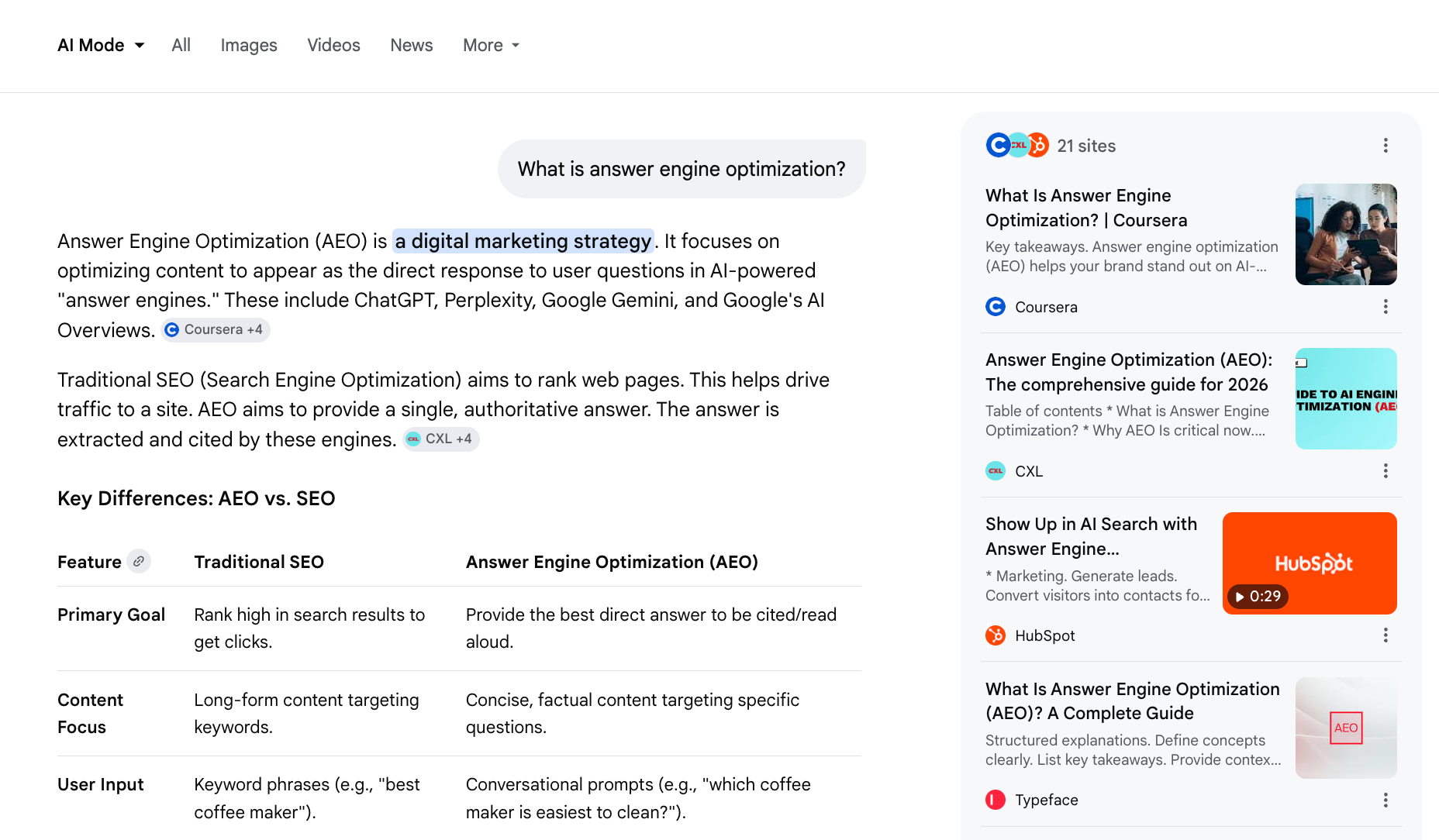Open the link icon beside the Feature column header

coord(140,561)
